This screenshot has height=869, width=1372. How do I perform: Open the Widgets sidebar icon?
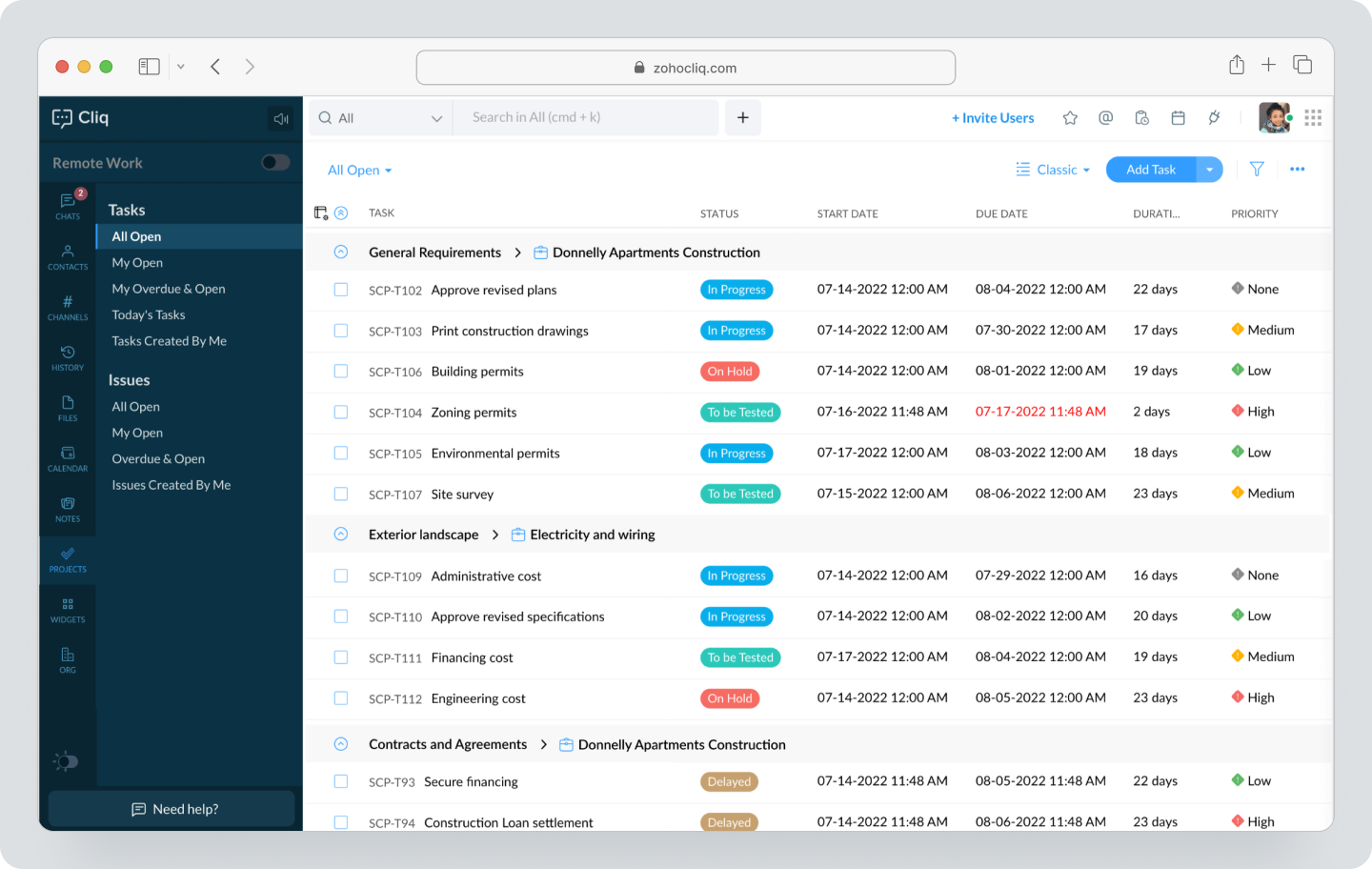click(67, 610)
